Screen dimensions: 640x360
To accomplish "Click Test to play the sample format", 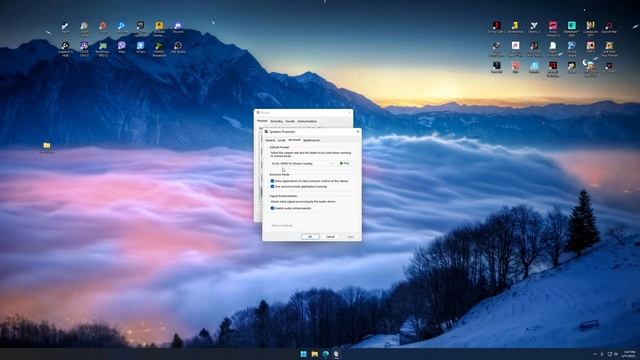I will [x=344, y=163].
